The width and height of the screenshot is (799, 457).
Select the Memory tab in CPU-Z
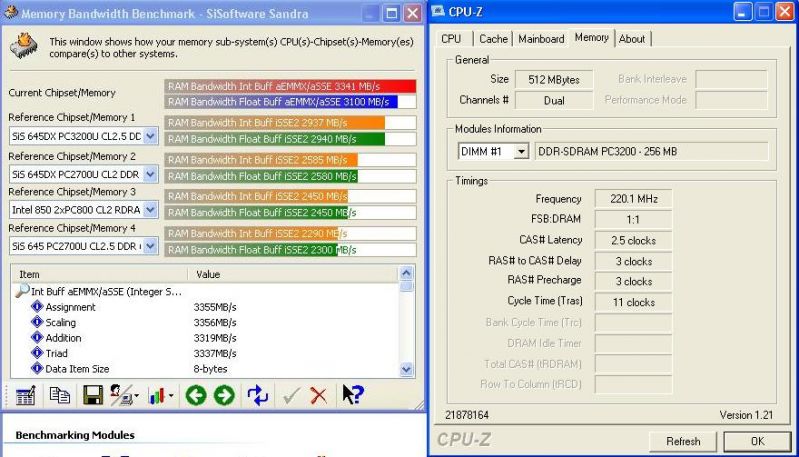point(592,37)
